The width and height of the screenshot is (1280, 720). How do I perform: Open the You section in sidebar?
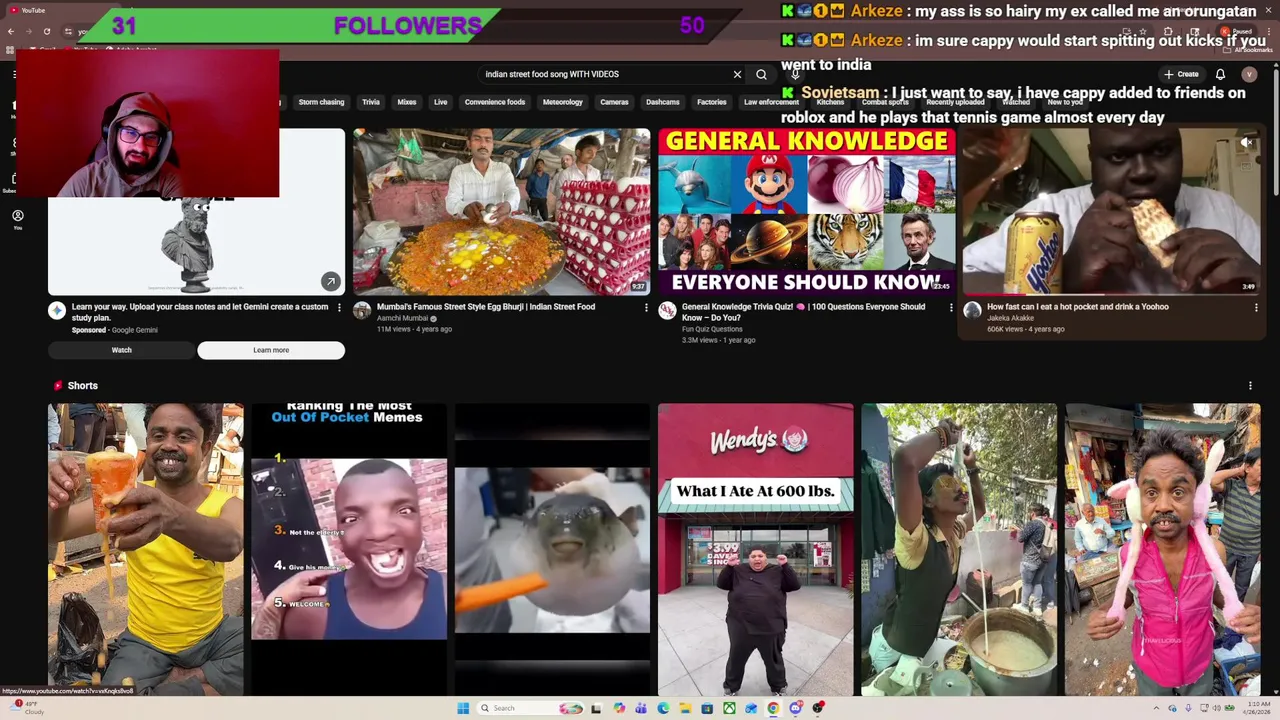pos(18,220)
